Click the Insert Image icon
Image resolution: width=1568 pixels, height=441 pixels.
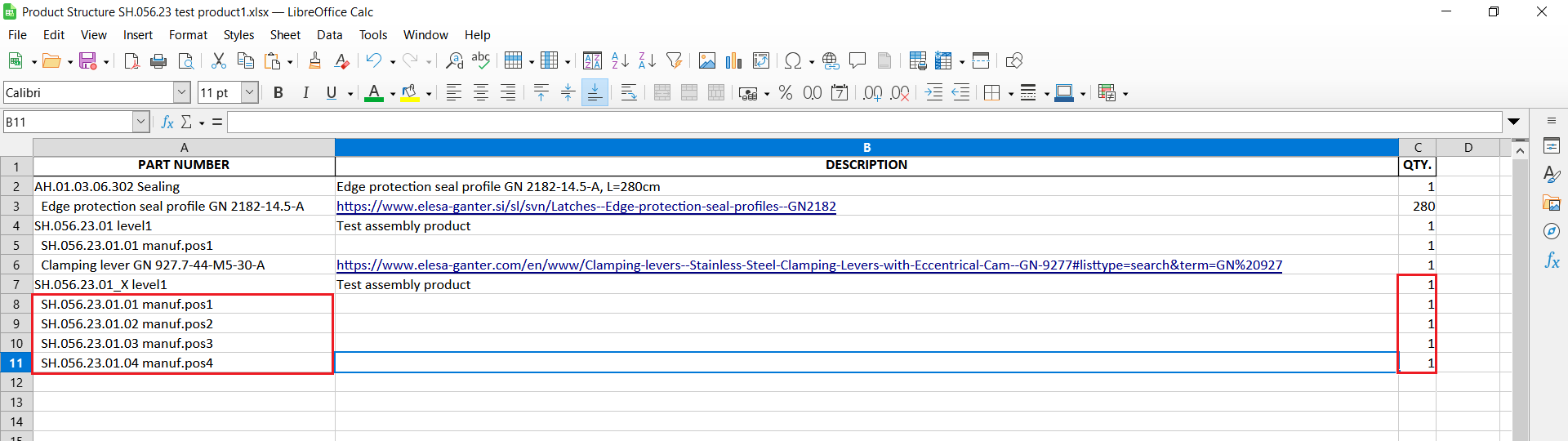tap(707, 61)
